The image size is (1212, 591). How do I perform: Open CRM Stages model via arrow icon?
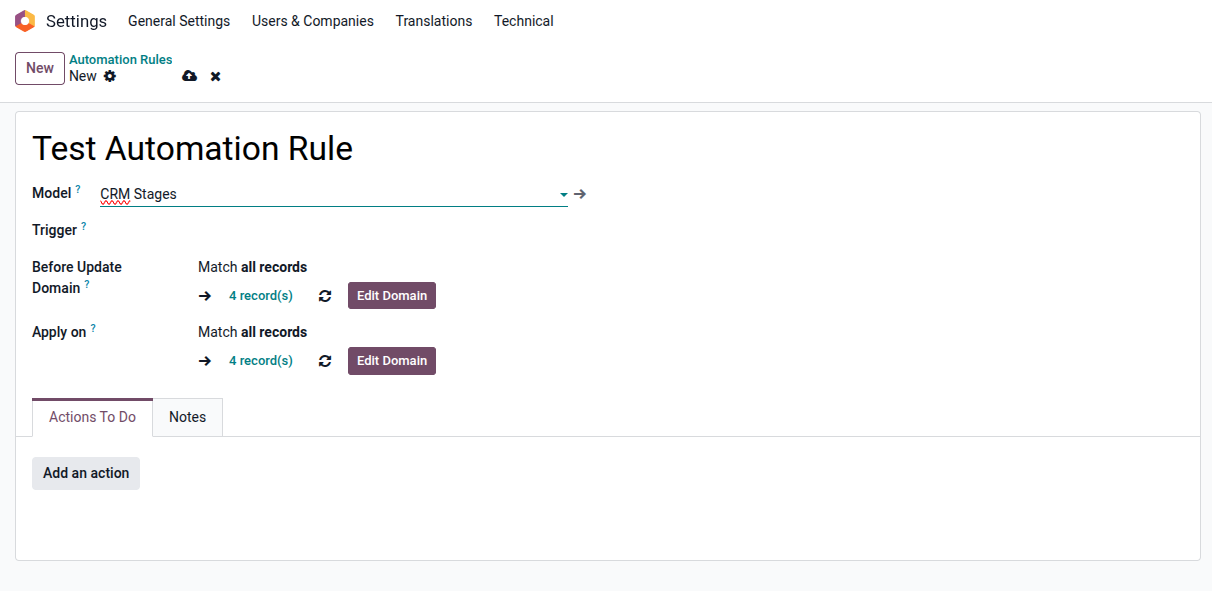click(580, 194)
